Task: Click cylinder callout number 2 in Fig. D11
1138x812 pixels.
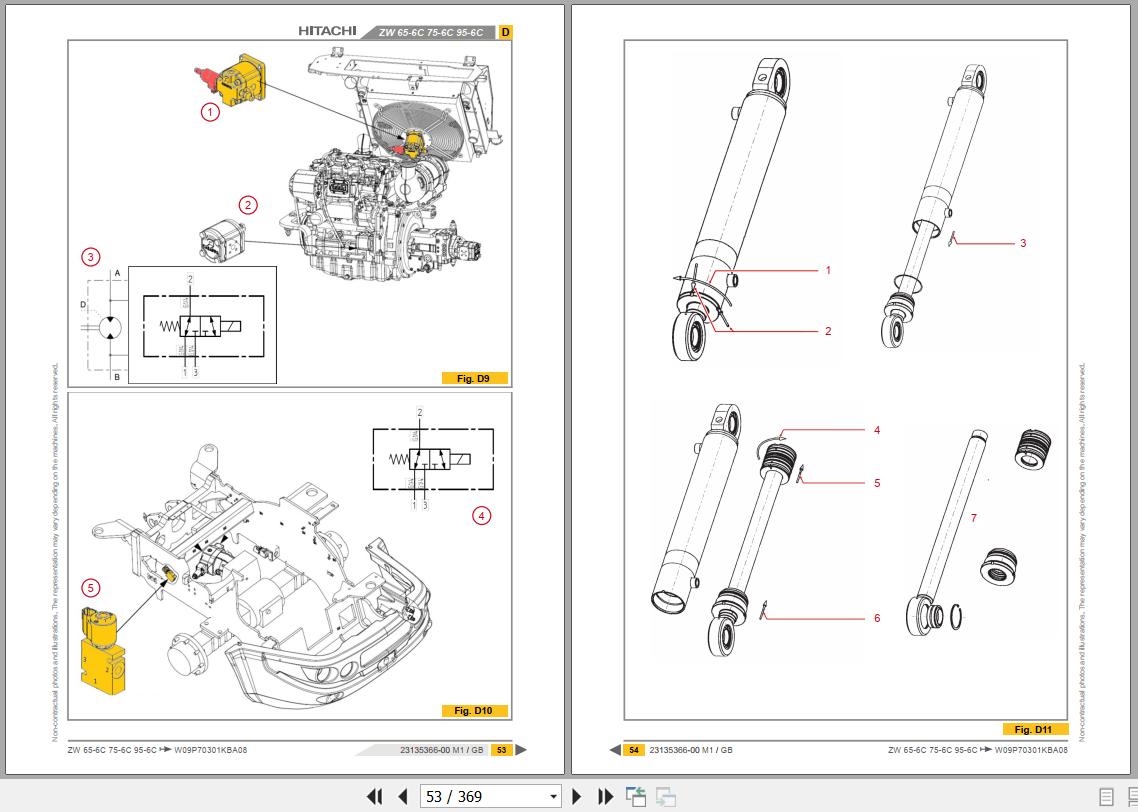Action: coord(828,331)
